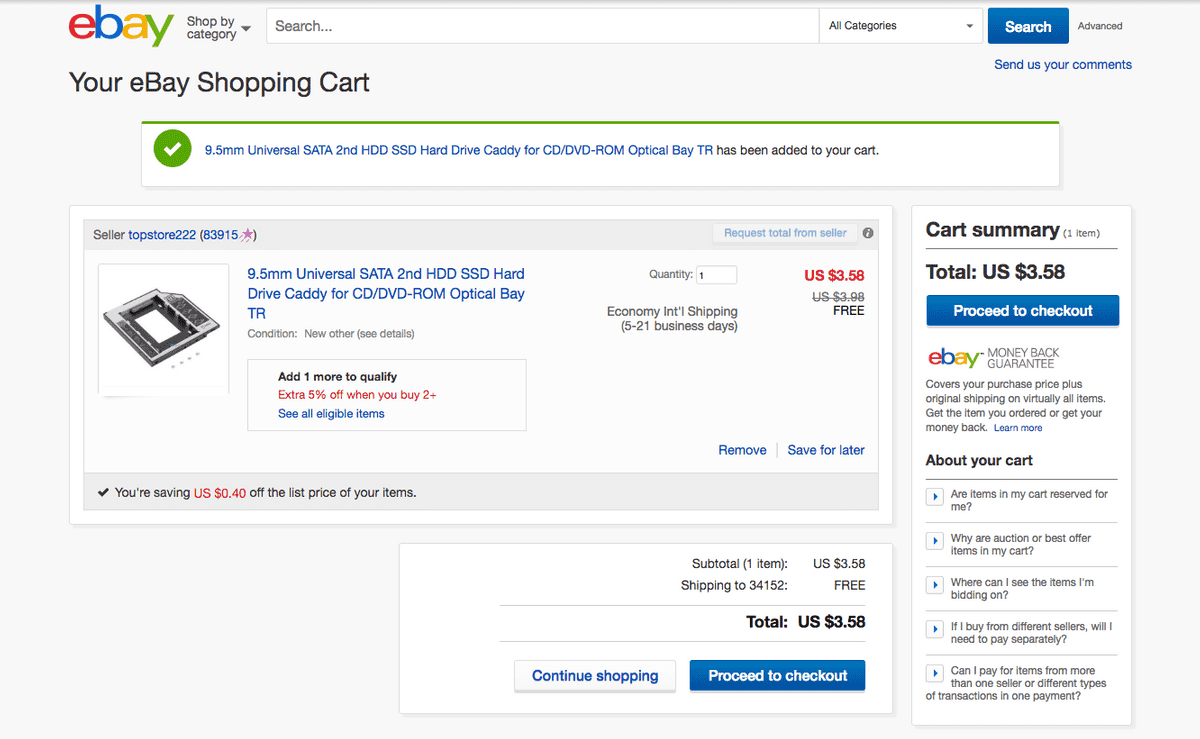The image size is (1200, 739).
Task: Click bottom Proceed to checkout button
Action: [x=778, y=676]
